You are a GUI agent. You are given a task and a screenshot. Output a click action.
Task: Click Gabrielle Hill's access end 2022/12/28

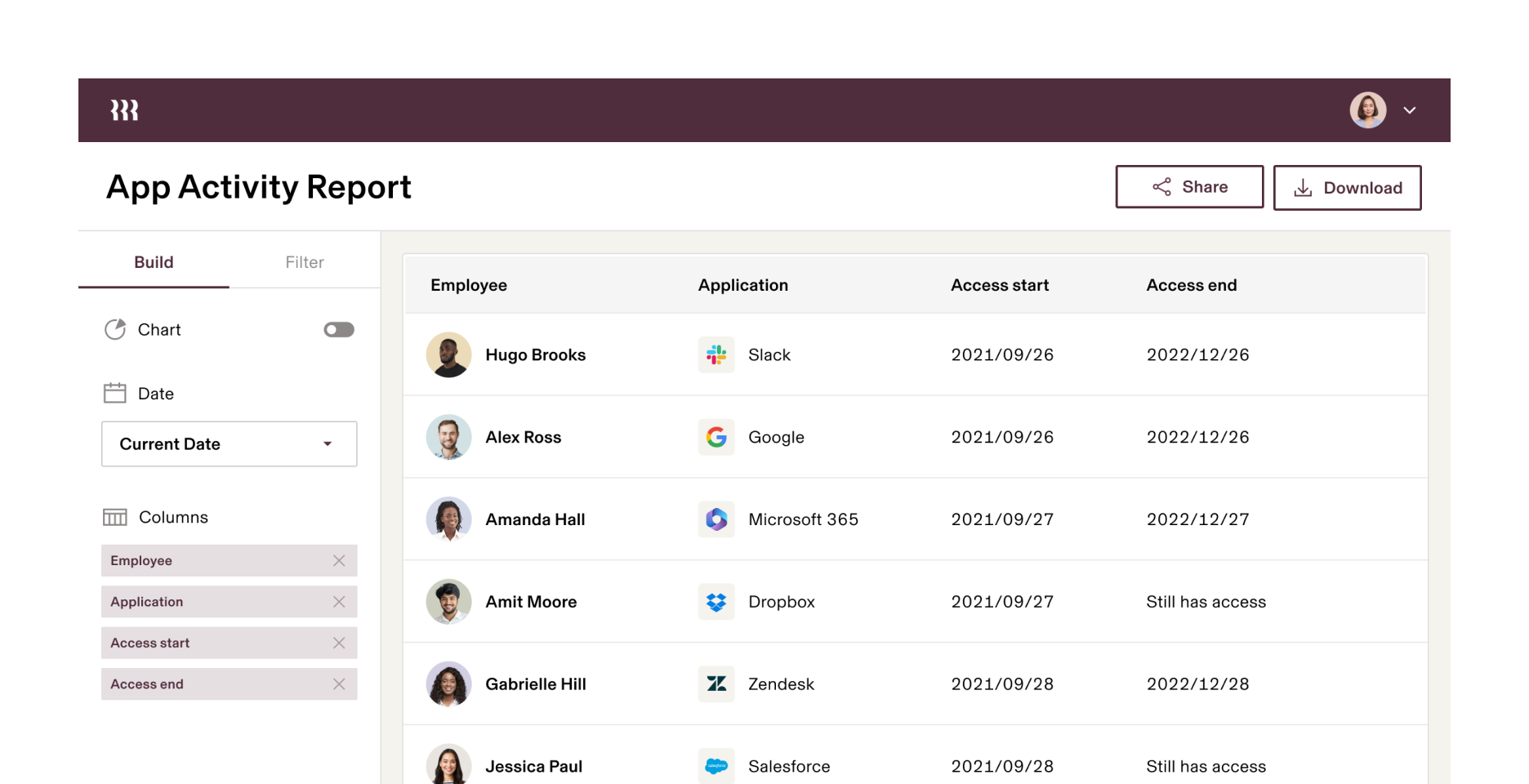(1198, 684)
